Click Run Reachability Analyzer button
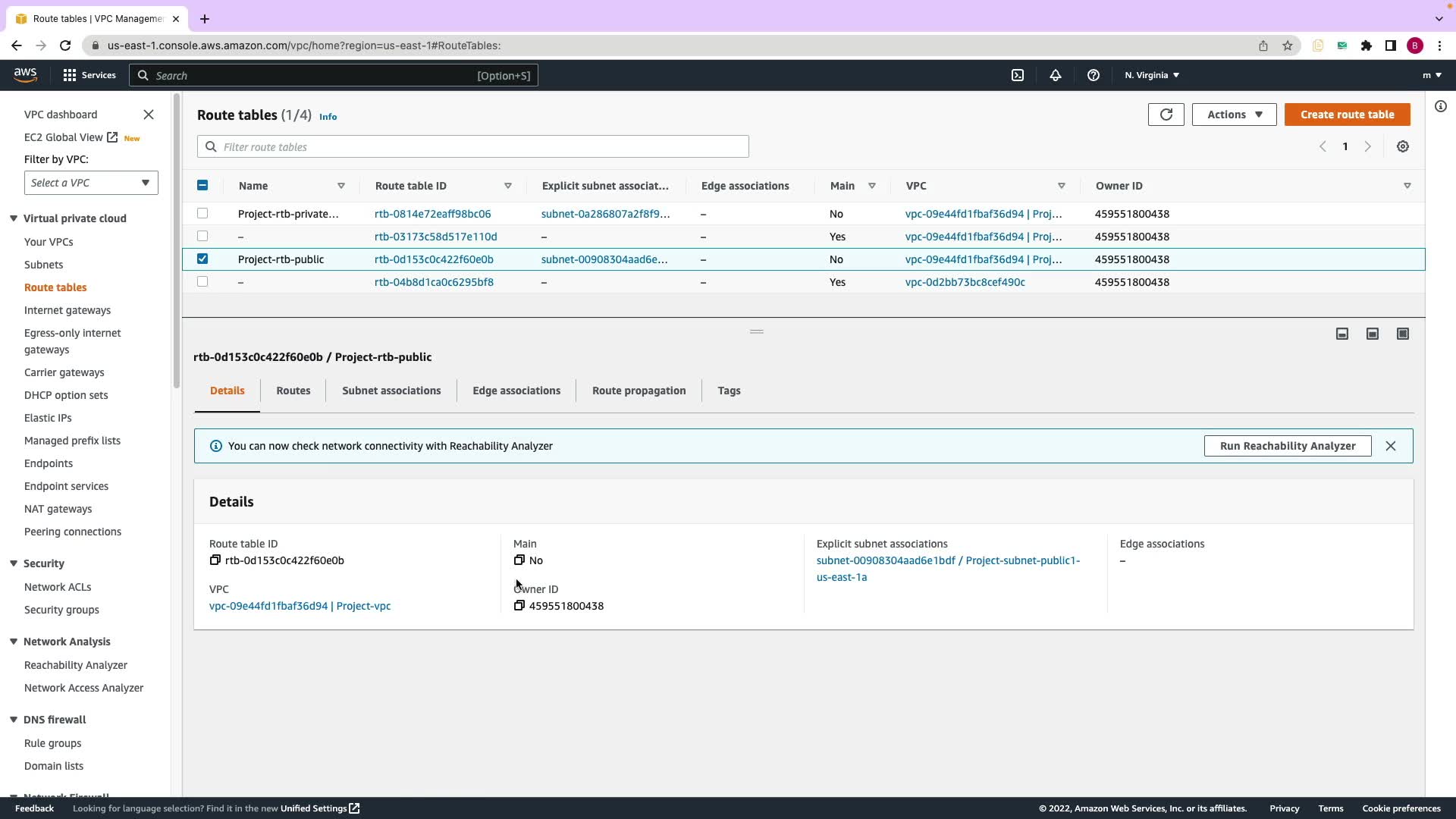 (x=1287, y=446)
